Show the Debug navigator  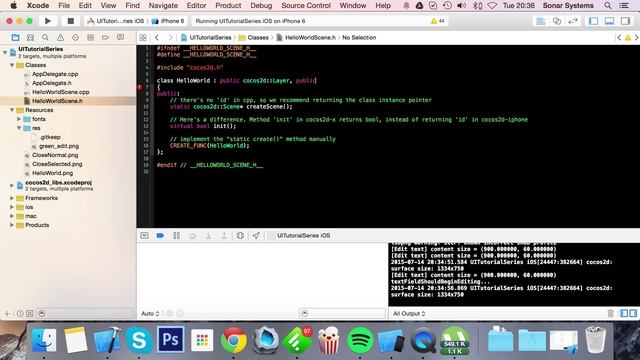[x=90, y=38]
